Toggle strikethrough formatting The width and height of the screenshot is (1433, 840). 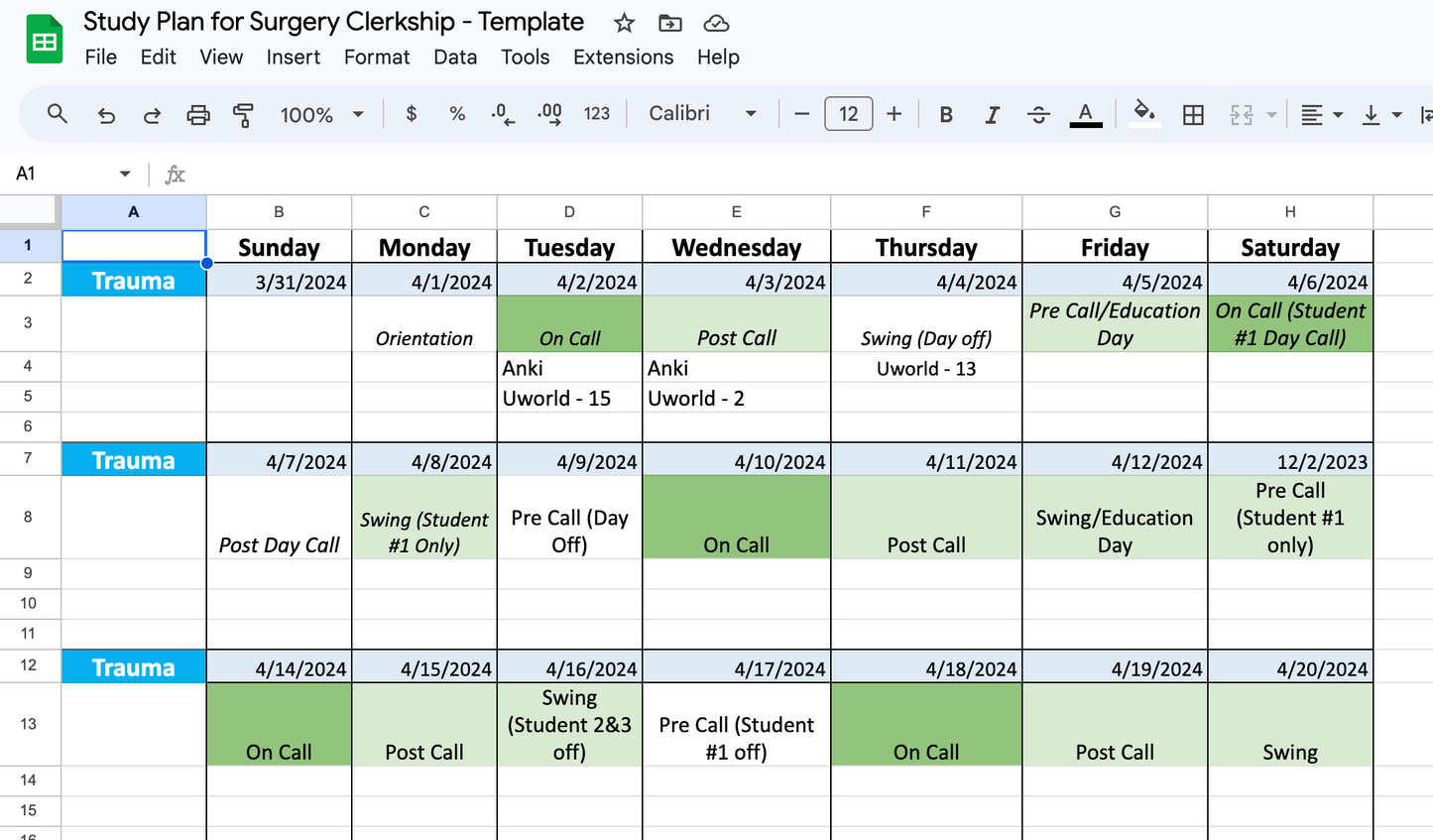pos(1038,115)
